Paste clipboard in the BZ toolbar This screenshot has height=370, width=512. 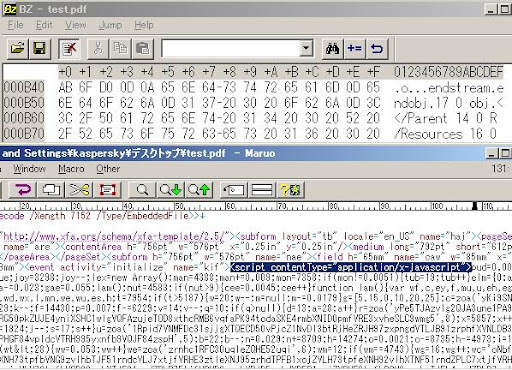(x=143, y=49)
